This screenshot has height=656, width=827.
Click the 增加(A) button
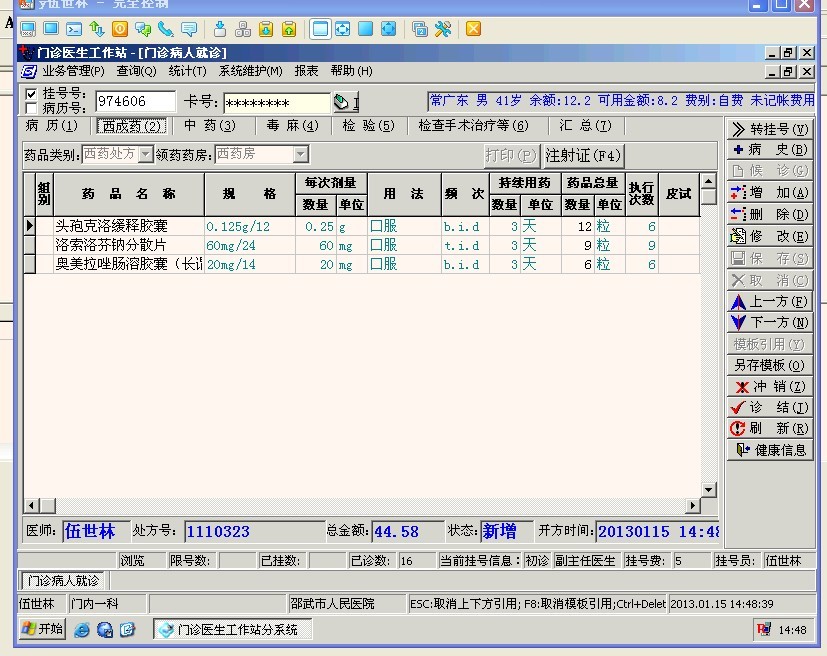(770, 193)
